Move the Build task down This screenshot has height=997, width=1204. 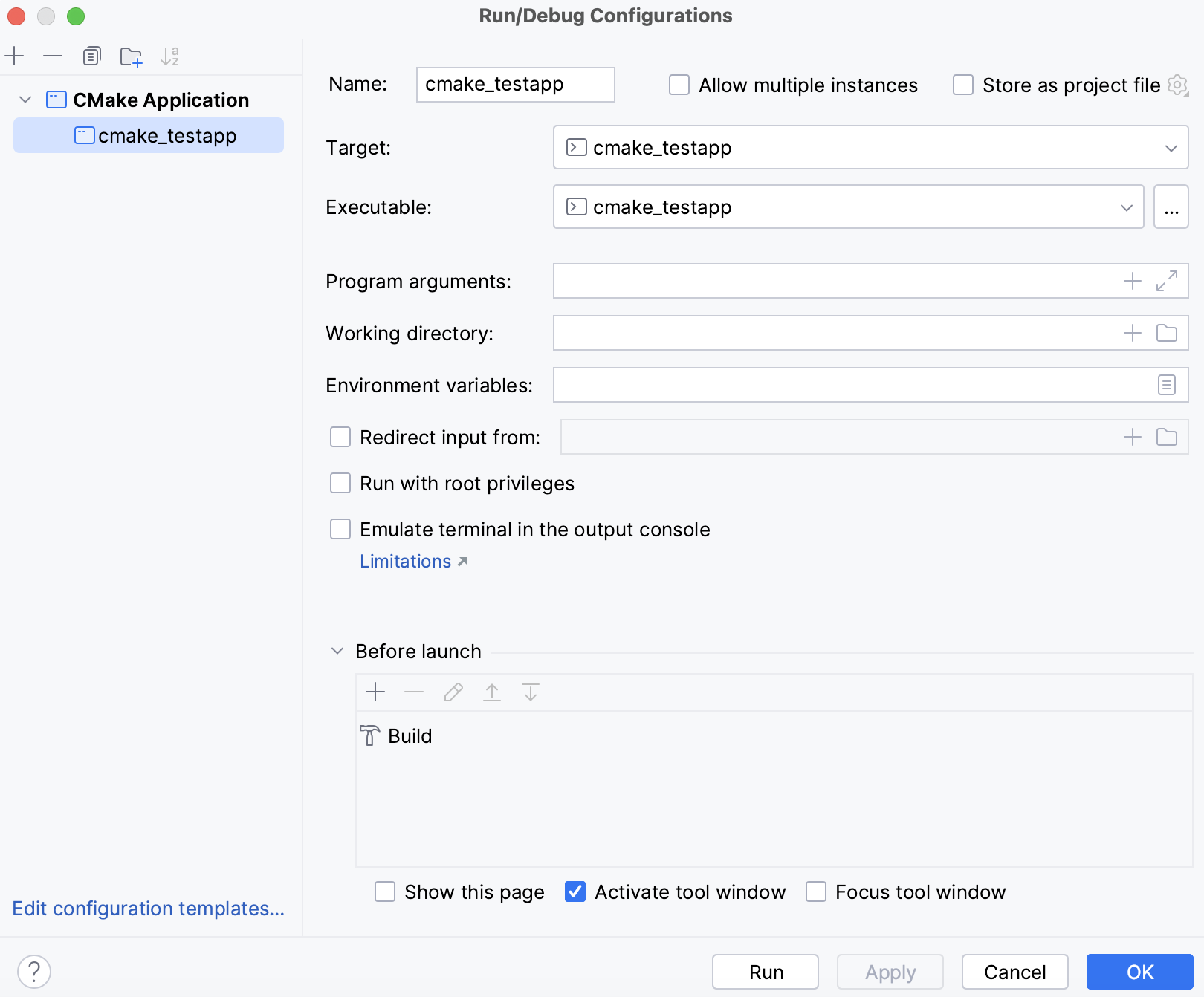coord(530,692)
